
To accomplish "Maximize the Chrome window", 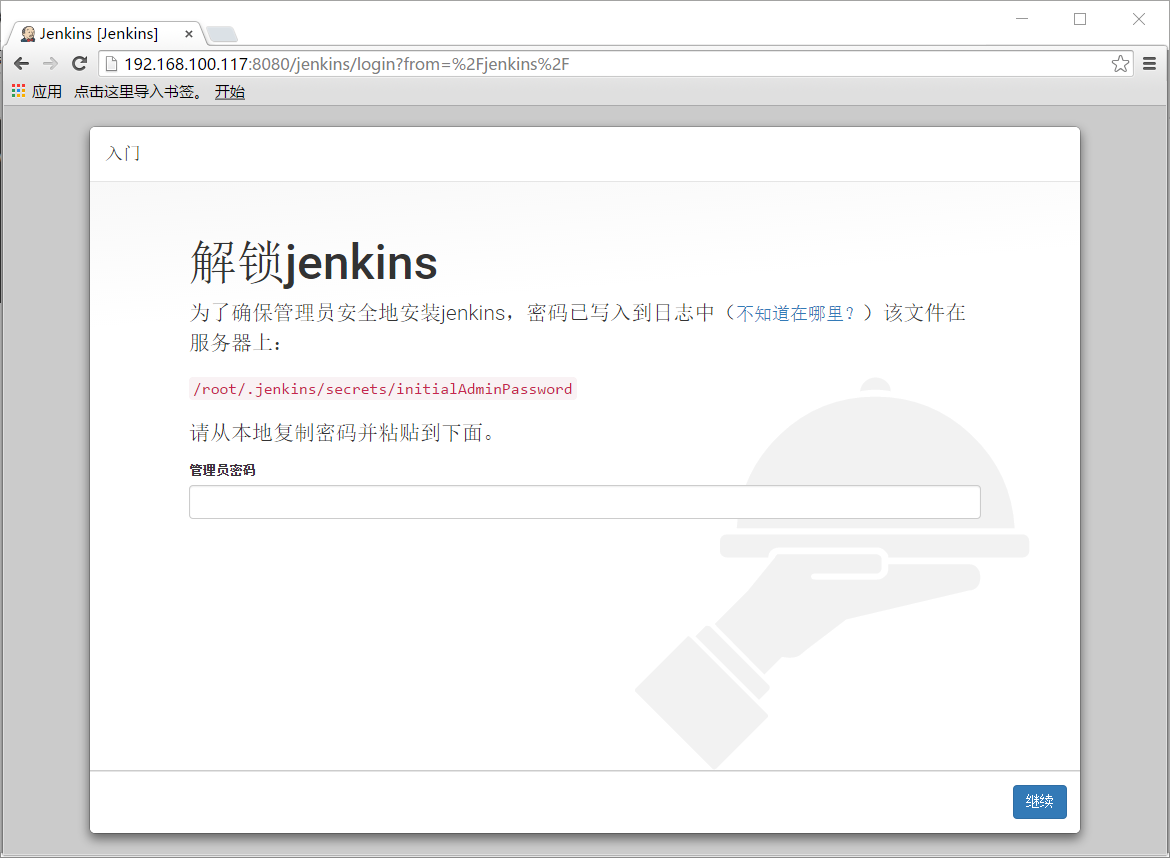I will tap(1080, 19).
